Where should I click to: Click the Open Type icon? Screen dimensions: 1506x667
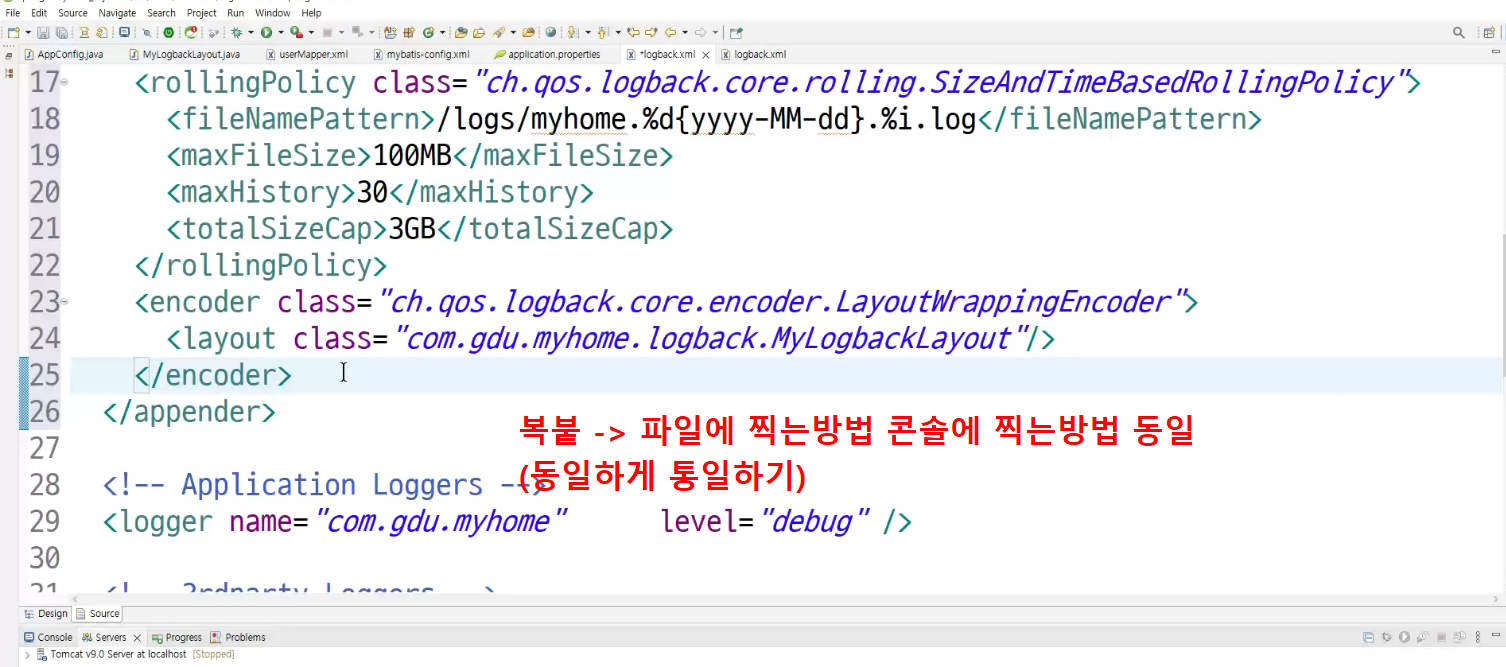(x=460, y=32)
